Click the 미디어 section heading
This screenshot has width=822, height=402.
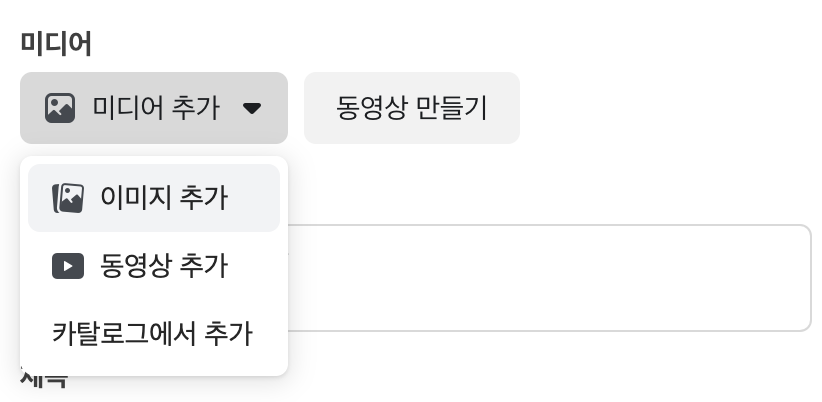pos(56,43)
